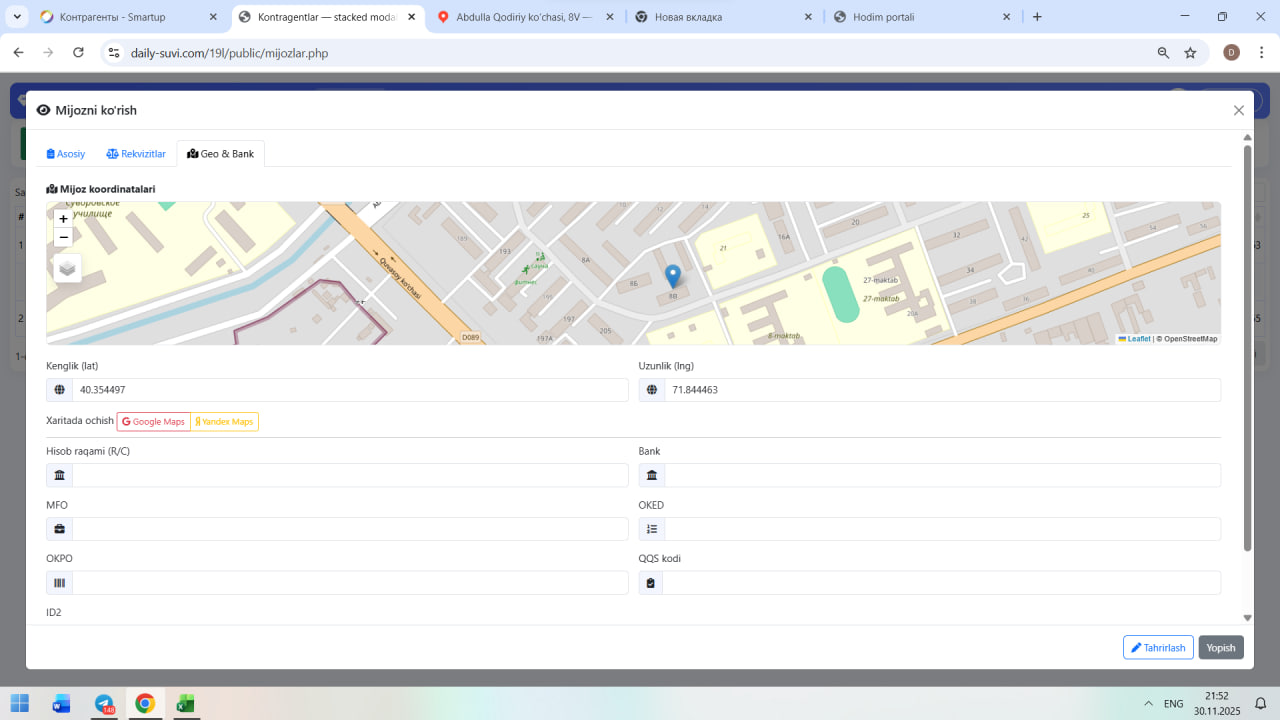The image size is (1280, 720).
Task: Expand the browser tab search dropdown
Action: tap(17, 17)
